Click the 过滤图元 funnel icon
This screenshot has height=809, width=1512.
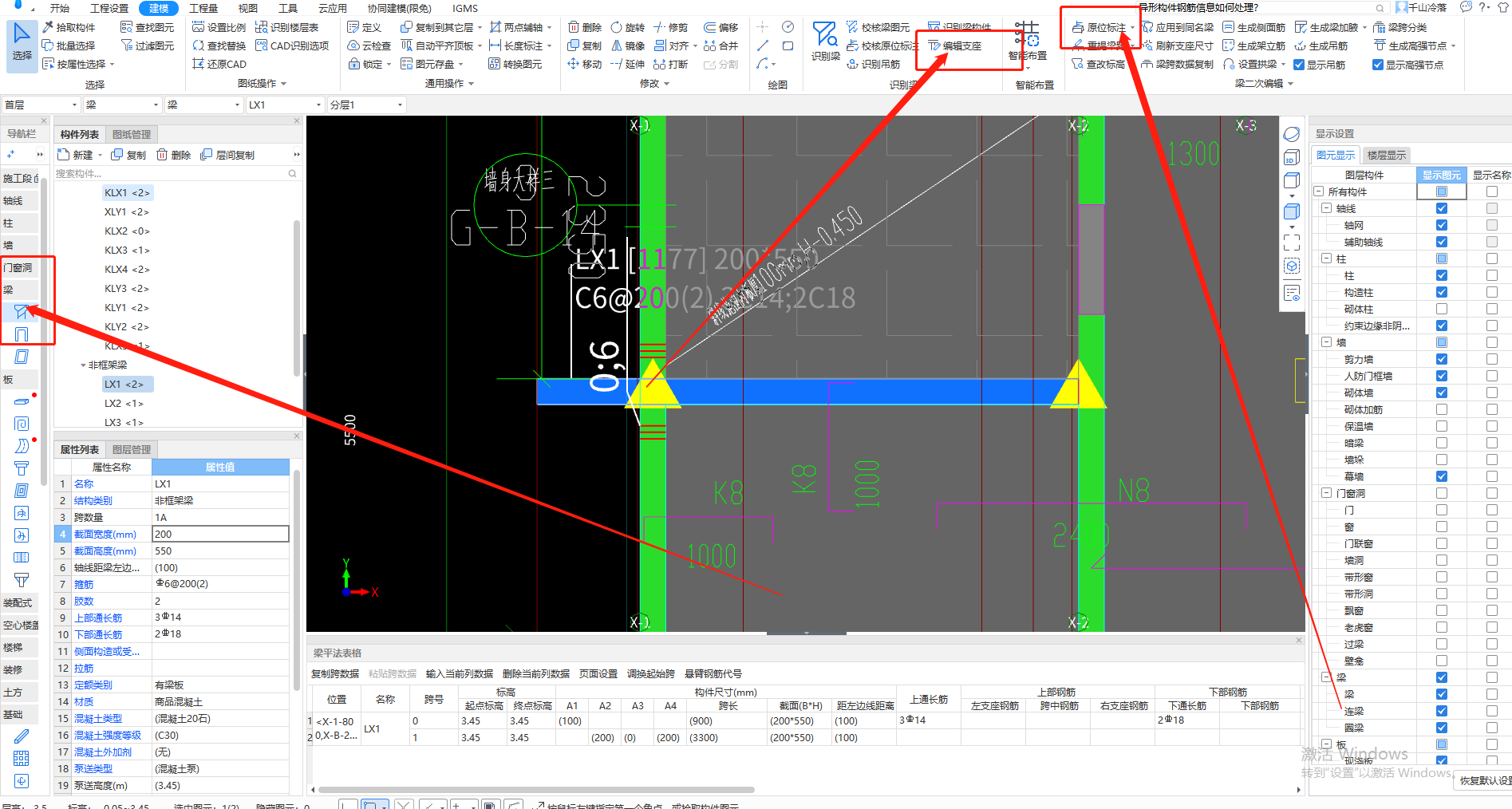[126, 45]
